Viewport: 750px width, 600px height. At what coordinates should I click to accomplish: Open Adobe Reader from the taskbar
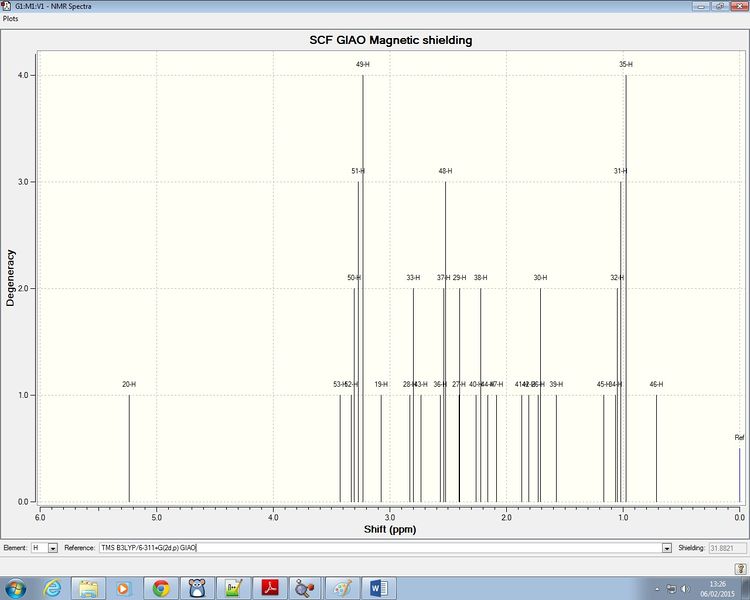(269, 588)
